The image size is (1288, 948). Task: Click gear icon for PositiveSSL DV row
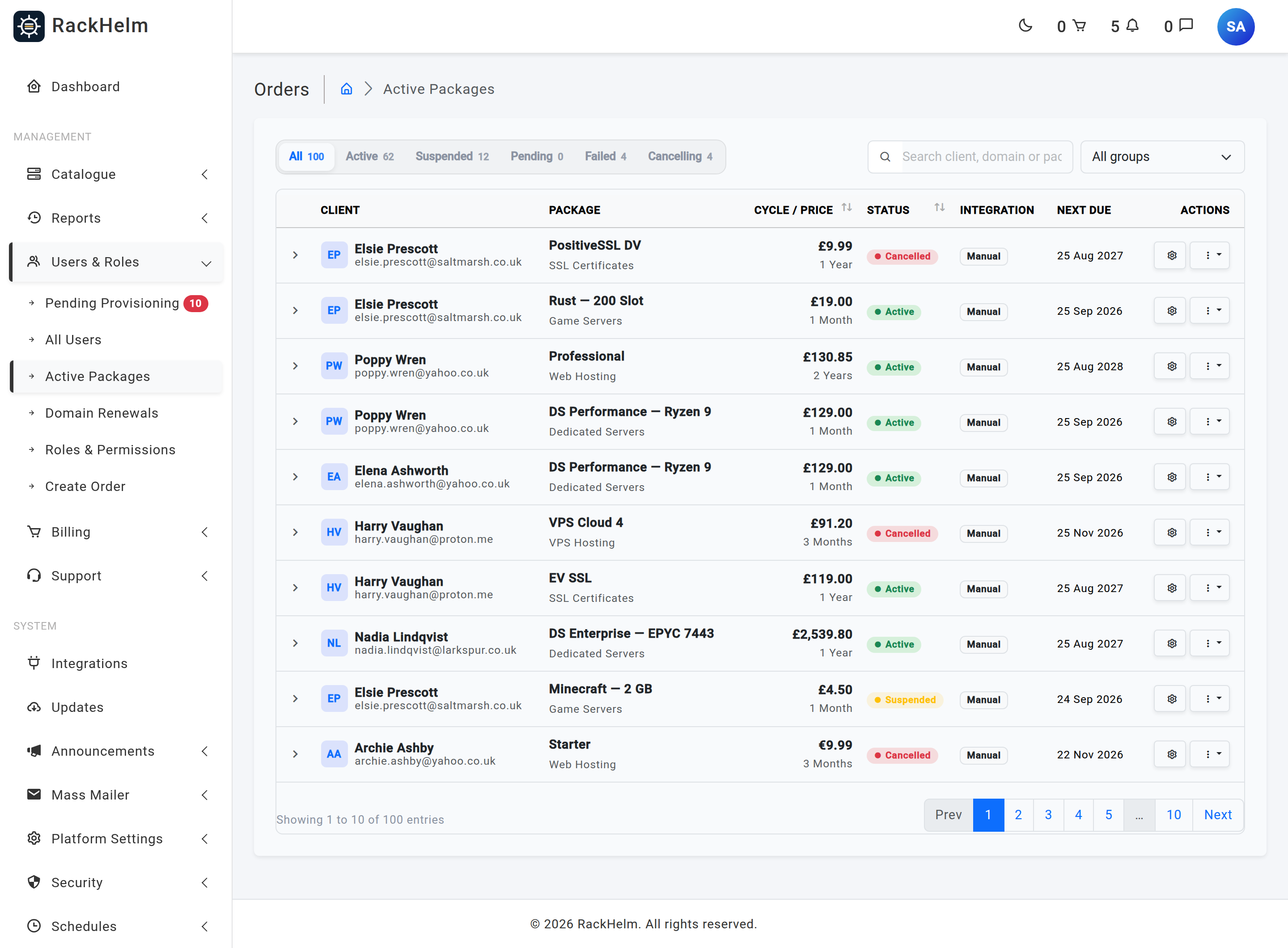click(x=1170, y=255)
